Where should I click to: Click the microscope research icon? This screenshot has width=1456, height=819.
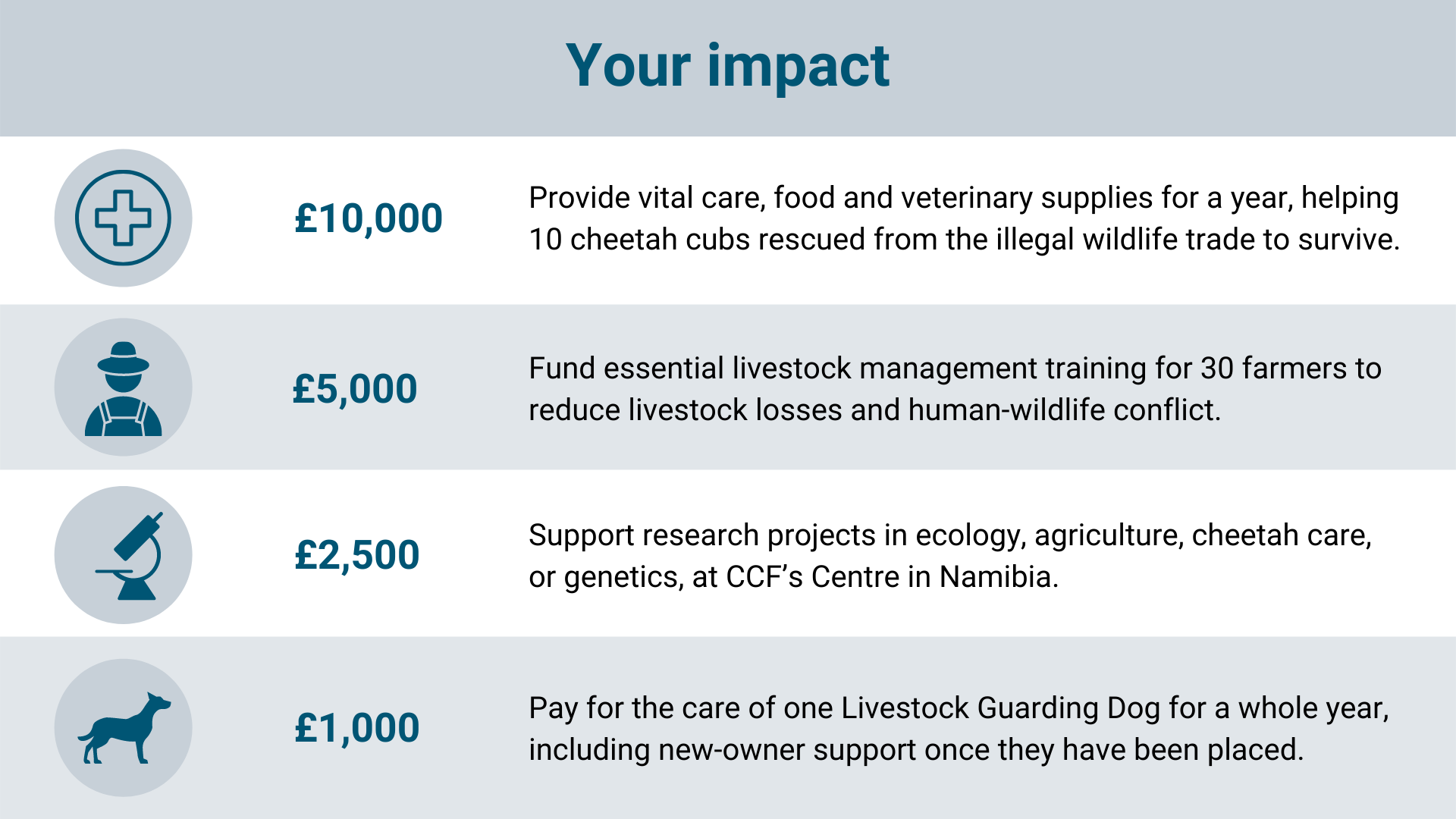[x=130, y=556]
